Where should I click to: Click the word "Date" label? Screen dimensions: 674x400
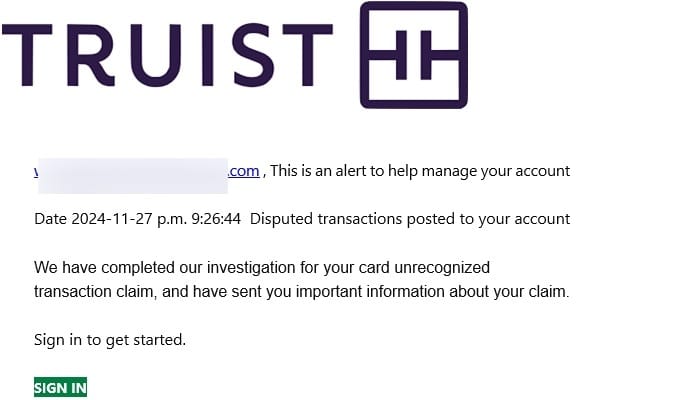click(51, 219)
